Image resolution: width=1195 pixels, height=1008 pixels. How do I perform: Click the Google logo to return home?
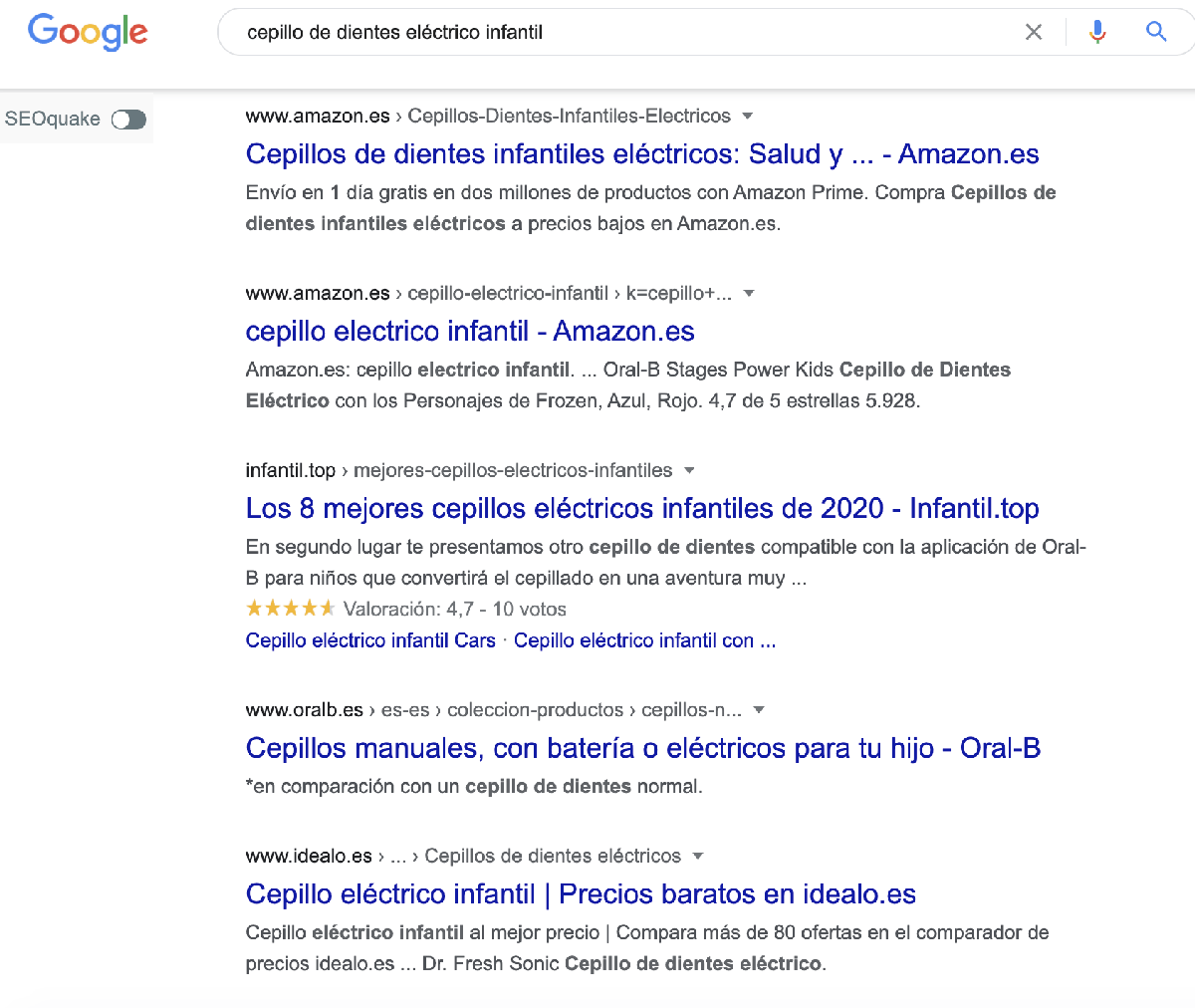point(87,32)
